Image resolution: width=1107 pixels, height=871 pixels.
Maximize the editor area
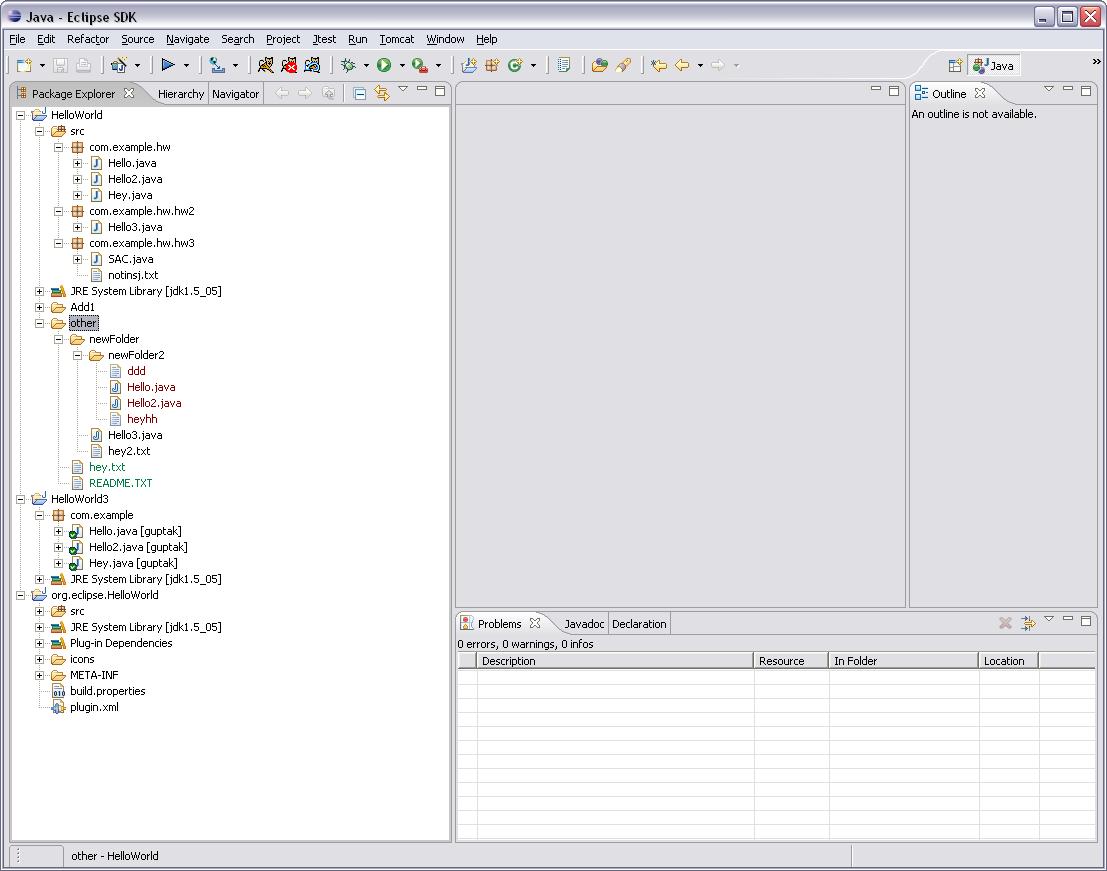point(894,90)
